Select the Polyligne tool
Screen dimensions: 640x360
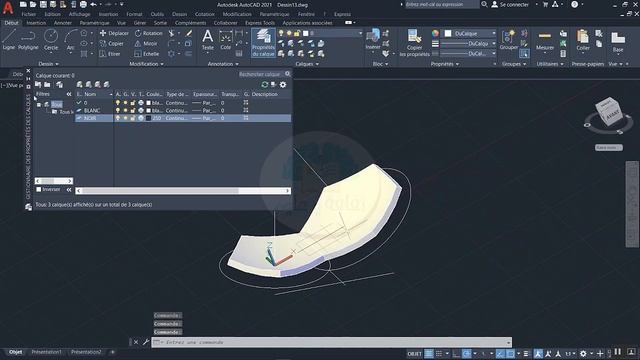pyautogui.click(x=28, y=40)
